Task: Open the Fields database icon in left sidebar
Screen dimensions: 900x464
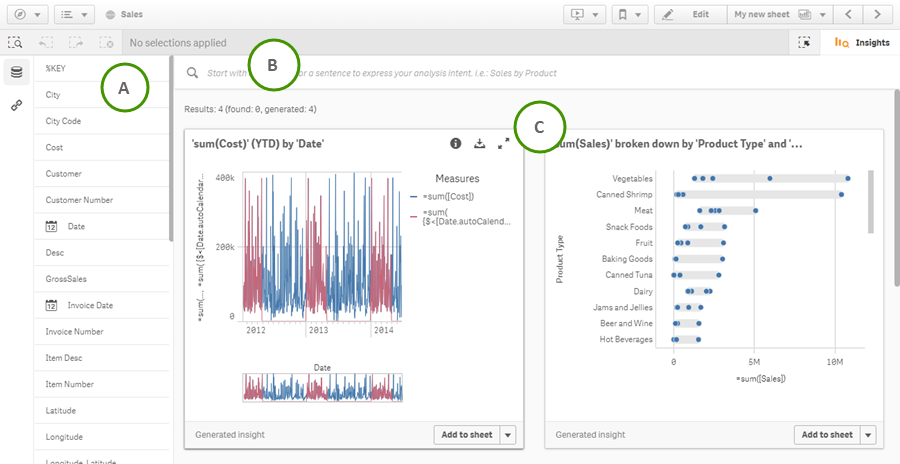Action: 16,72
